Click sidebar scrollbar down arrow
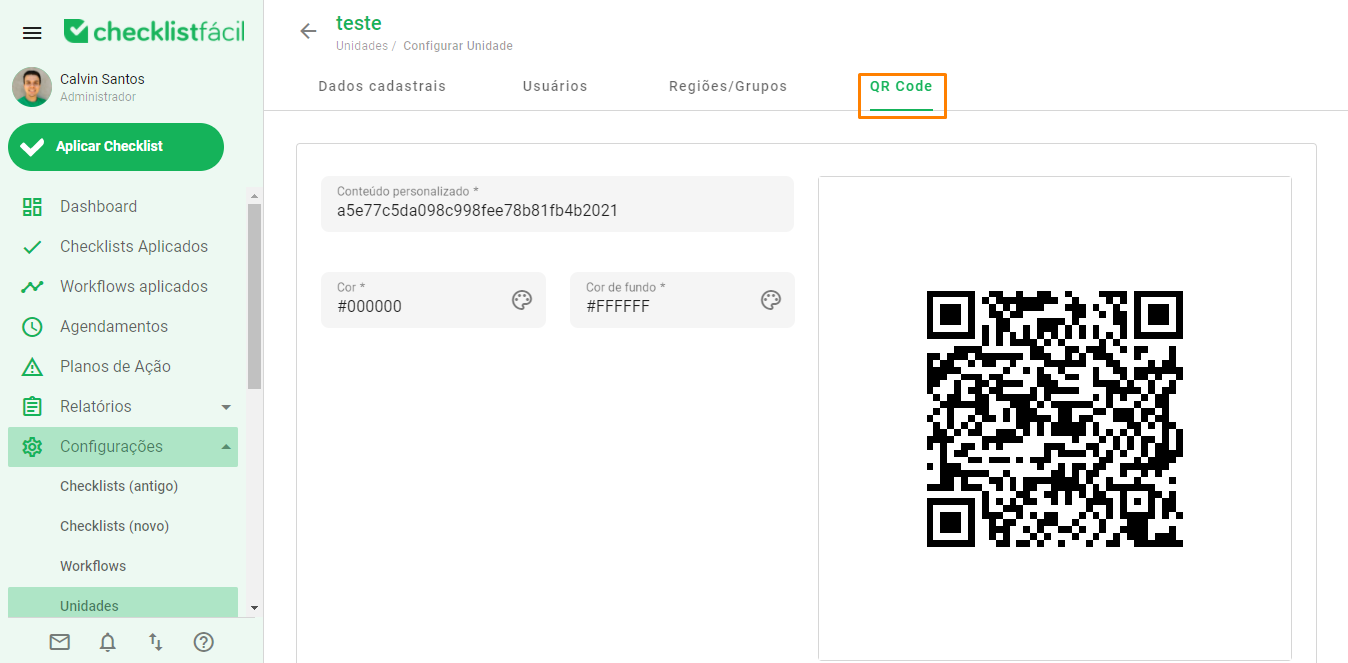The width and height of the screenshot is (1348, 663). point(254,607)
